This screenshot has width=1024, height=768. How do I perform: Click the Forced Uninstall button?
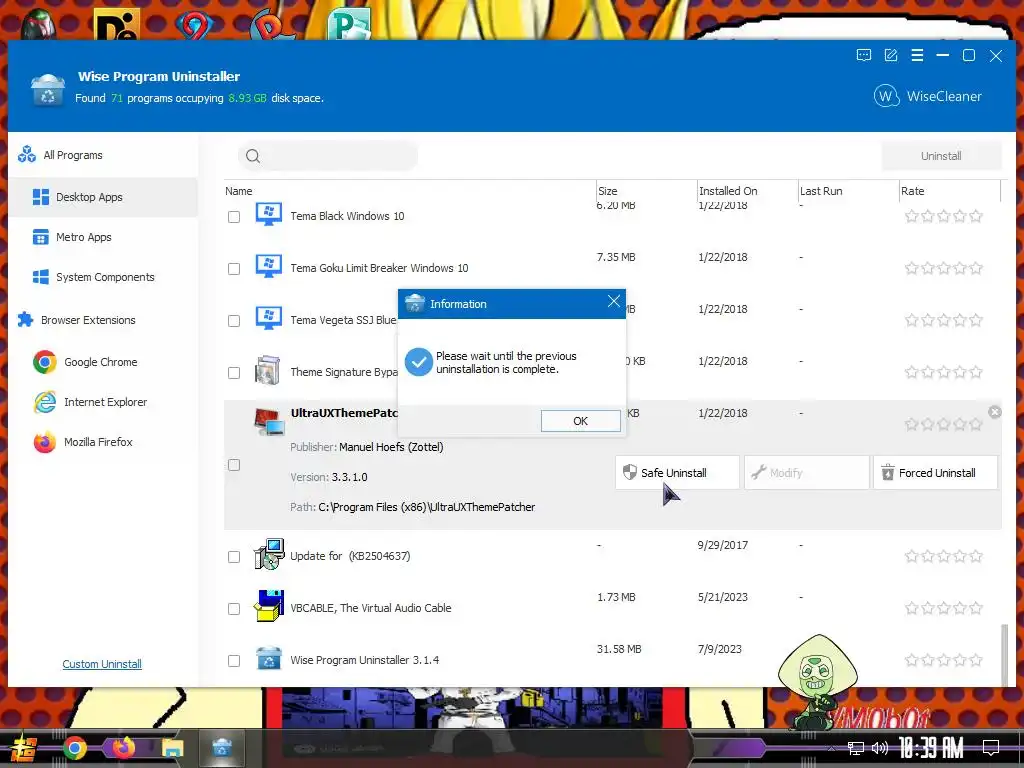(x=935, y=473)
